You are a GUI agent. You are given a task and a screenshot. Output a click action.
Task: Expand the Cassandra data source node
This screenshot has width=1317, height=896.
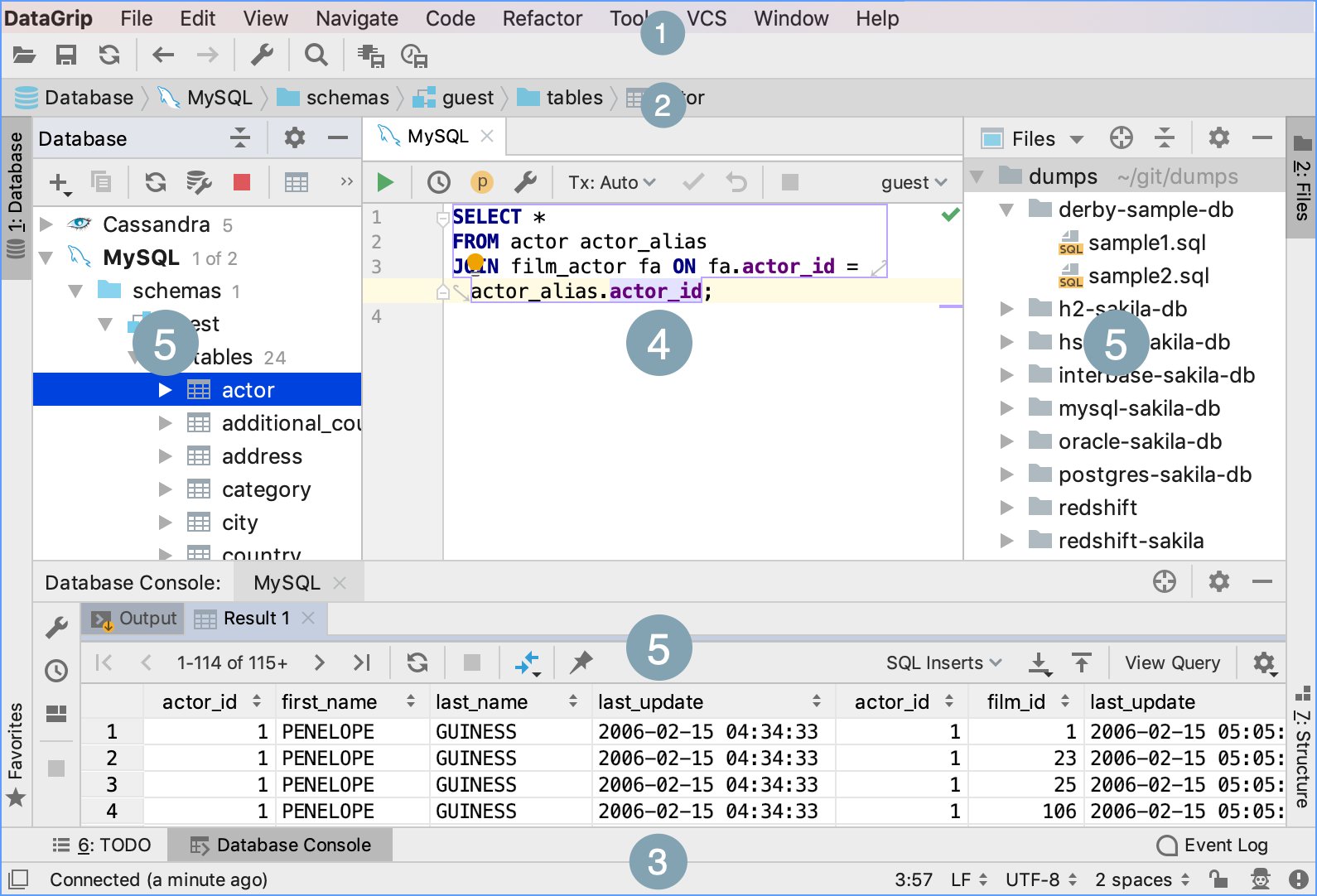pos(46,224)
